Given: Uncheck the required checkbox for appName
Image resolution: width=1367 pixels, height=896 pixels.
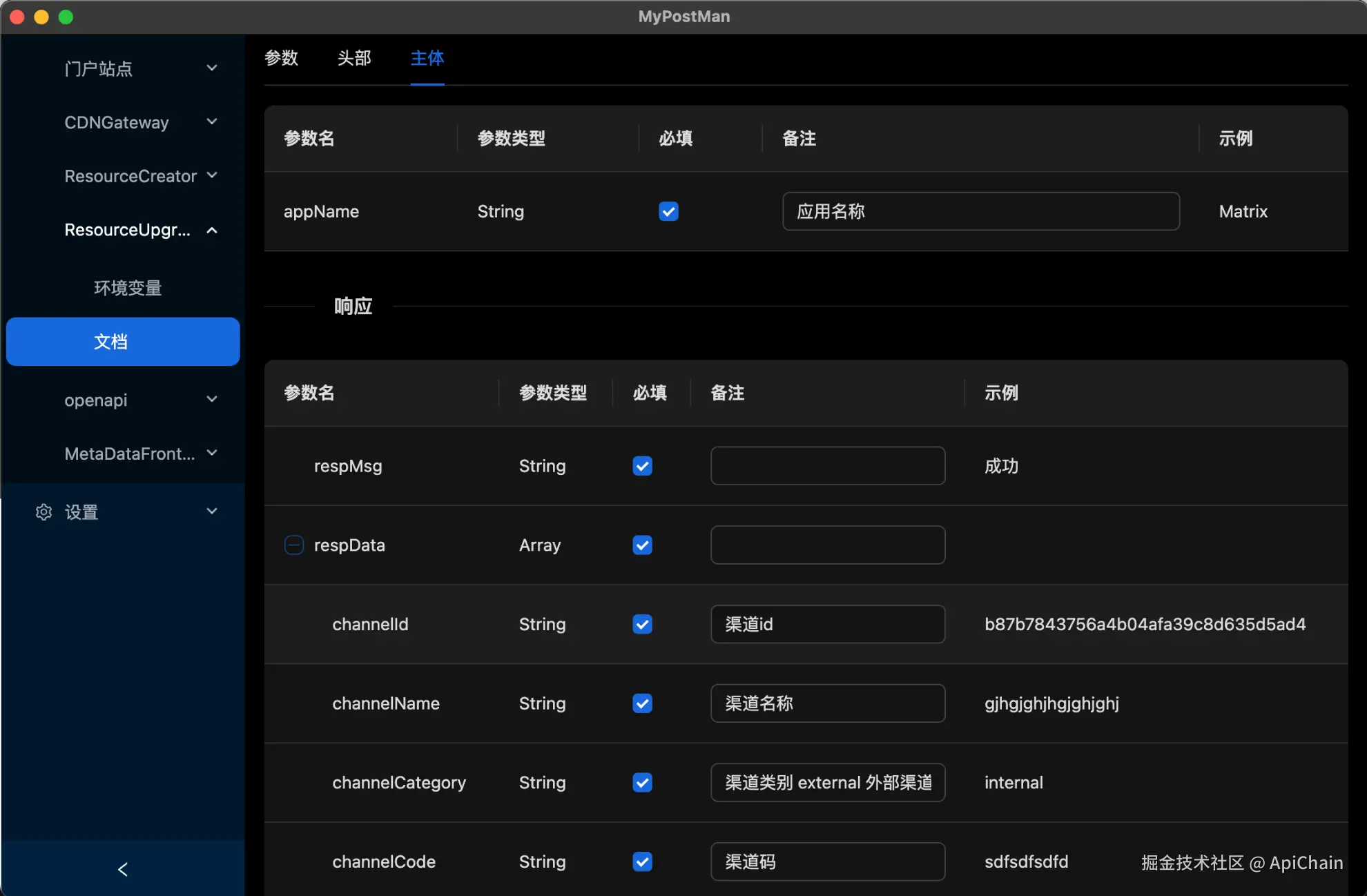Looking at the screenshot, I should (668, 211).
